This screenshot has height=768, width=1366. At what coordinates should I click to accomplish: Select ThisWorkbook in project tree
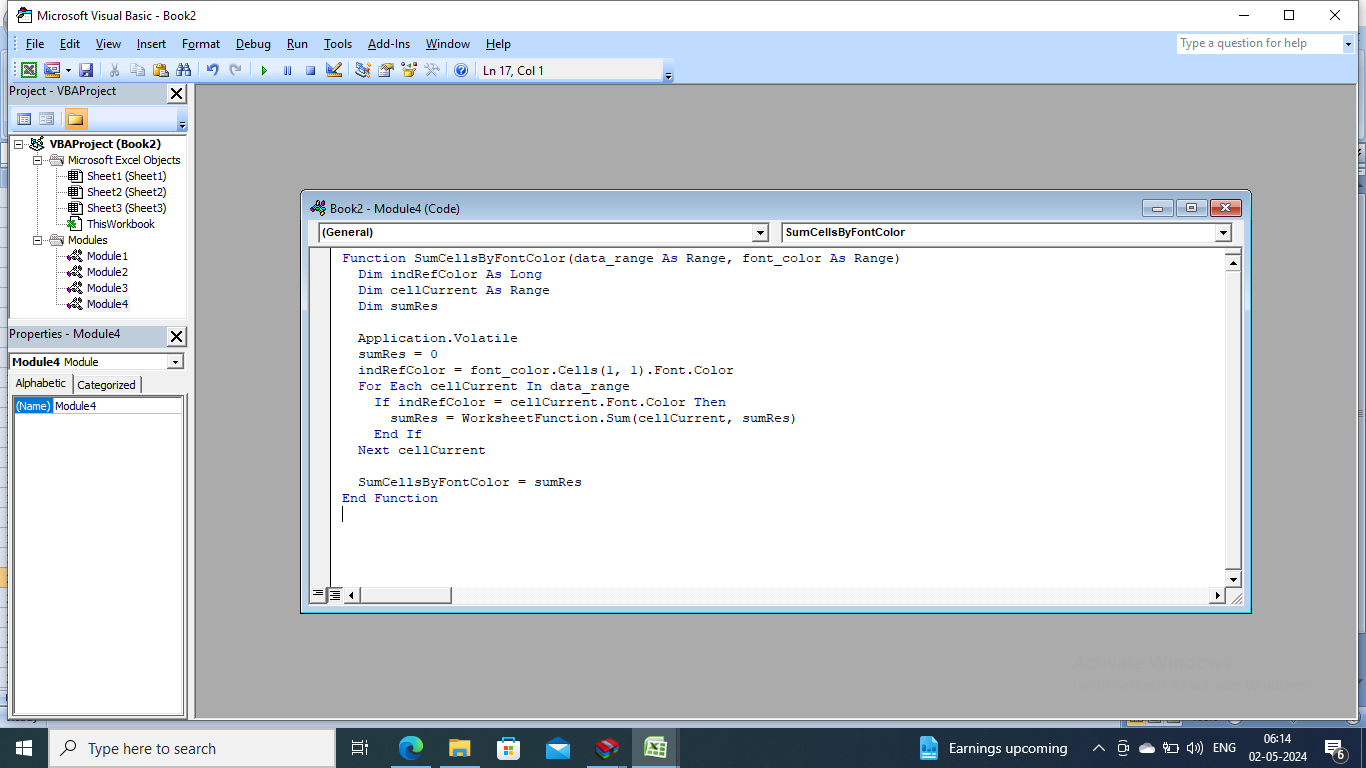pos(120,224)
